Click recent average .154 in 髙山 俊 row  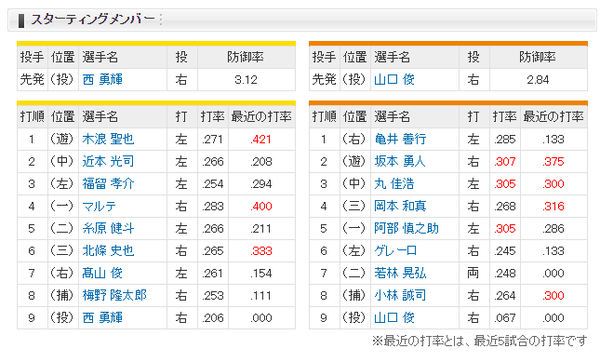pyautogui.click(x=261, y=273)
